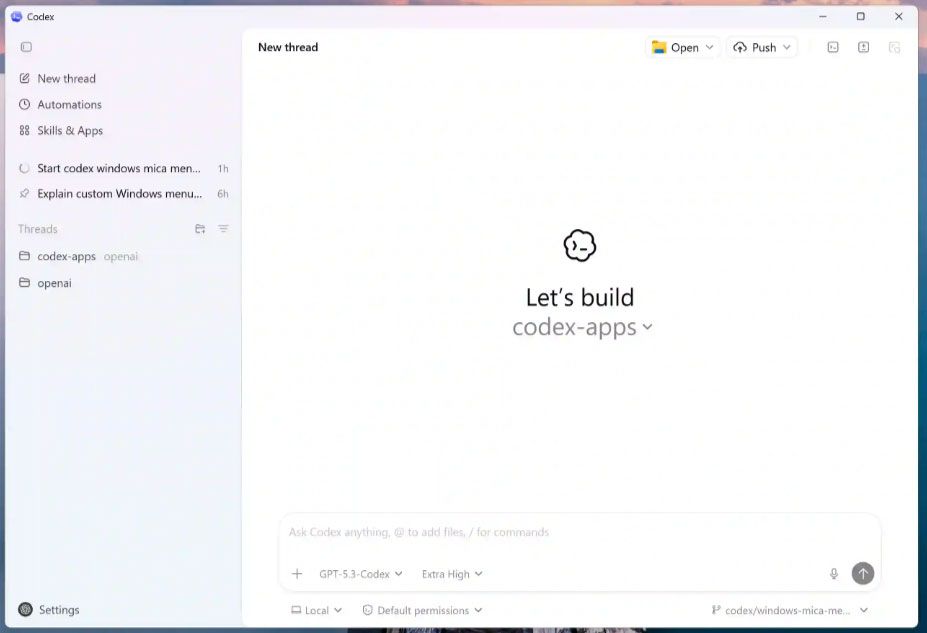Open the Extra High reasoning dropdown

(452, 574)
